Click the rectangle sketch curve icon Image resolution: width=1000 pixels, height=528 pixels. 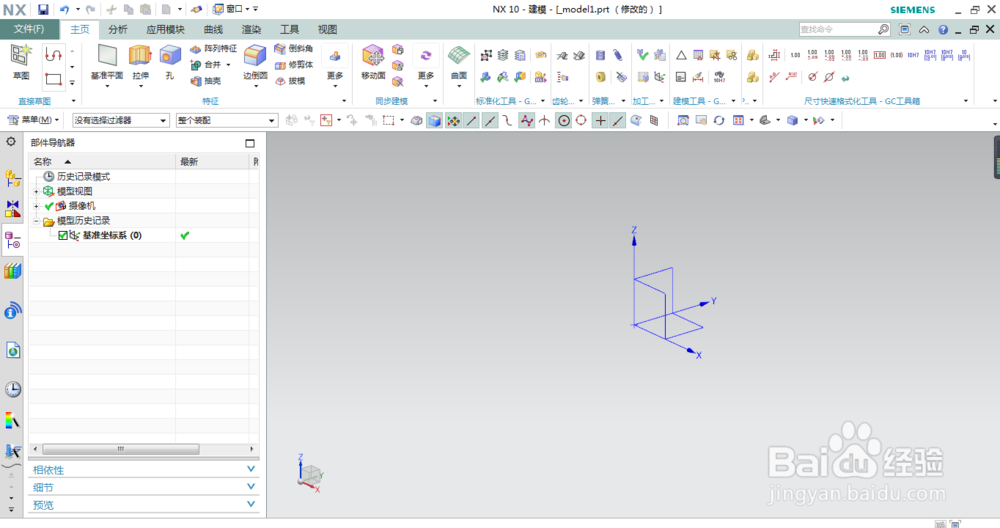pos(53,80)
